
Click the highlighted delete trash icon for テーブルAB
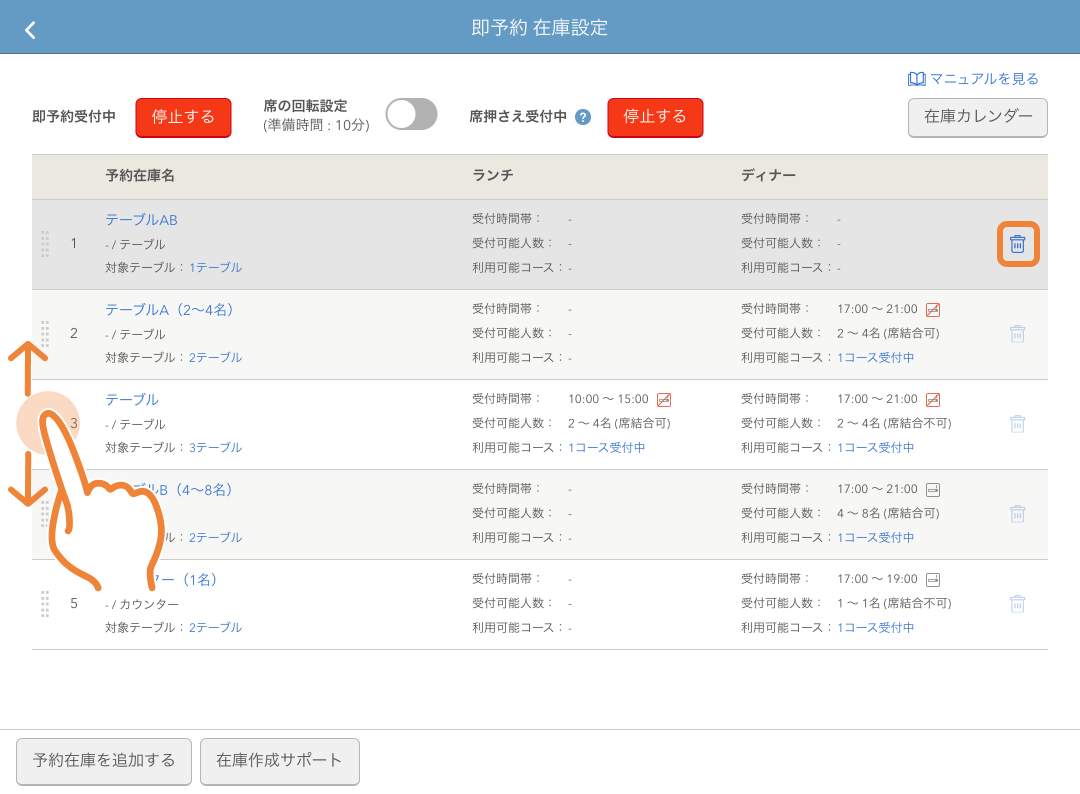tap(1017, 243)
